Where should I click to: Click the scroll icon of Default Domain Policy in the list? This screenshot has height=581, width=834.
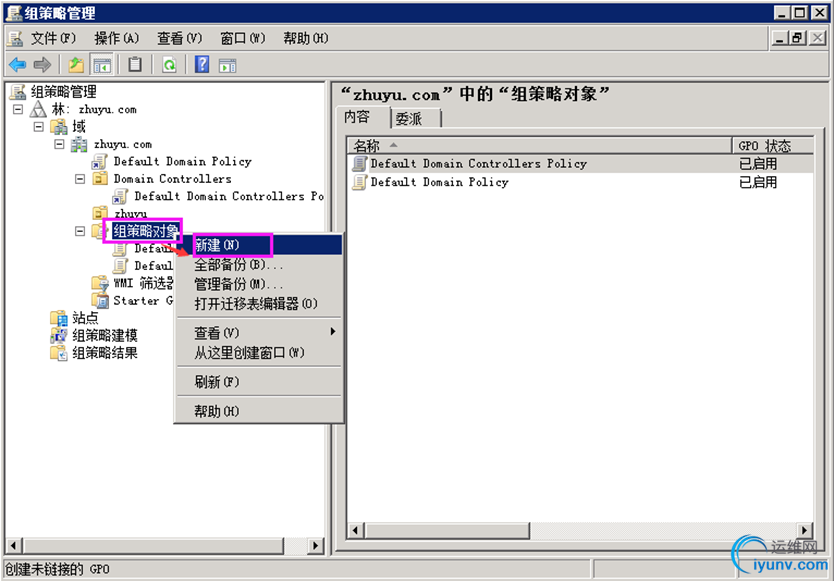tap(360, 182)
